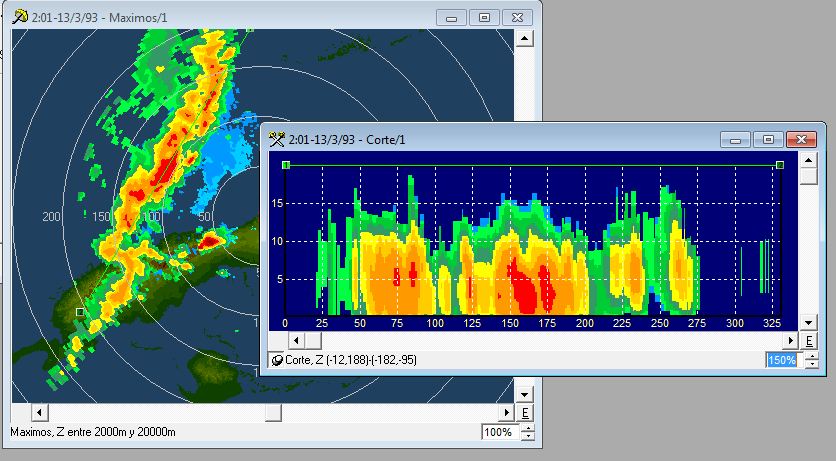Click the 10 height axis label in Corte

click(277, 241)
